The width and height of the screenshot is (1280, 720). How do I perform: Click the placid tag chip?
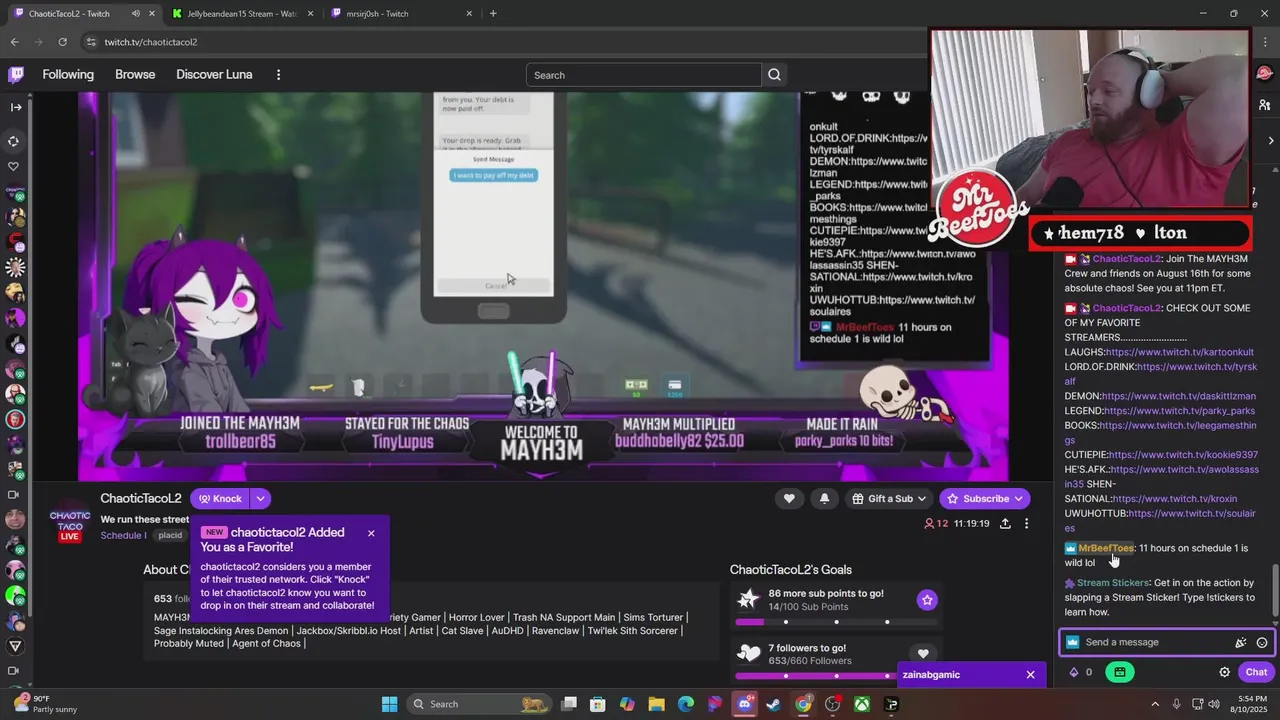click(x=170, y=536)
